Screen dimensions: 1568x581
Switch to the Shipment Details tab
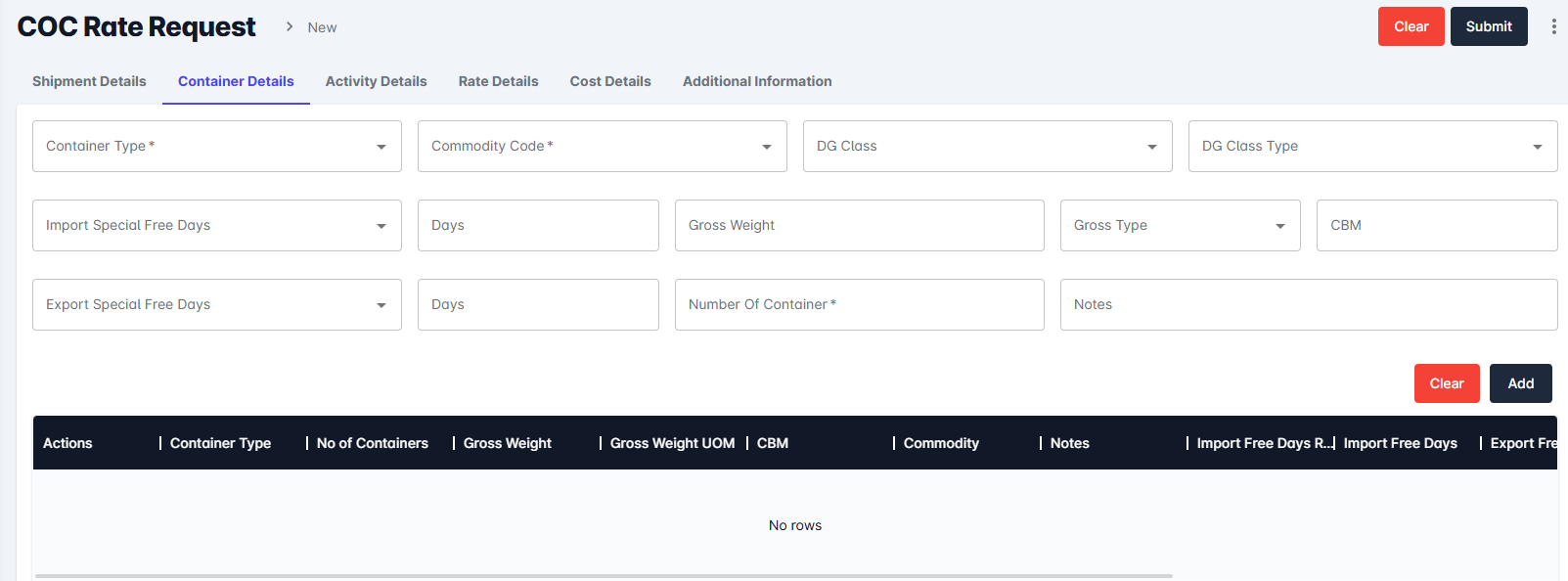tap(89, 81)
